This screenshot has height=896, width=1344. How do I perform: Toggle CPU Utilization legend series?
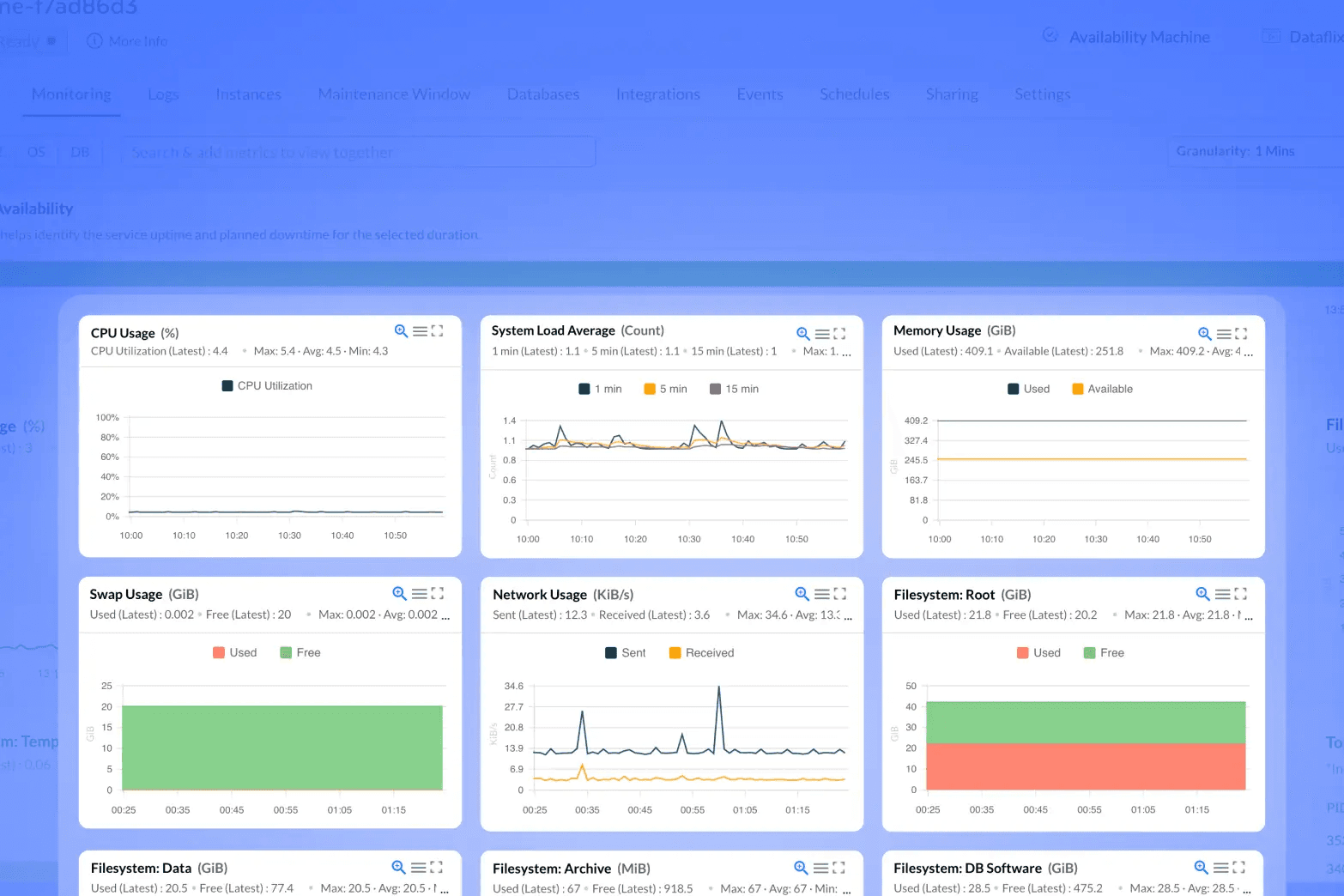click(x=267, y=386)
